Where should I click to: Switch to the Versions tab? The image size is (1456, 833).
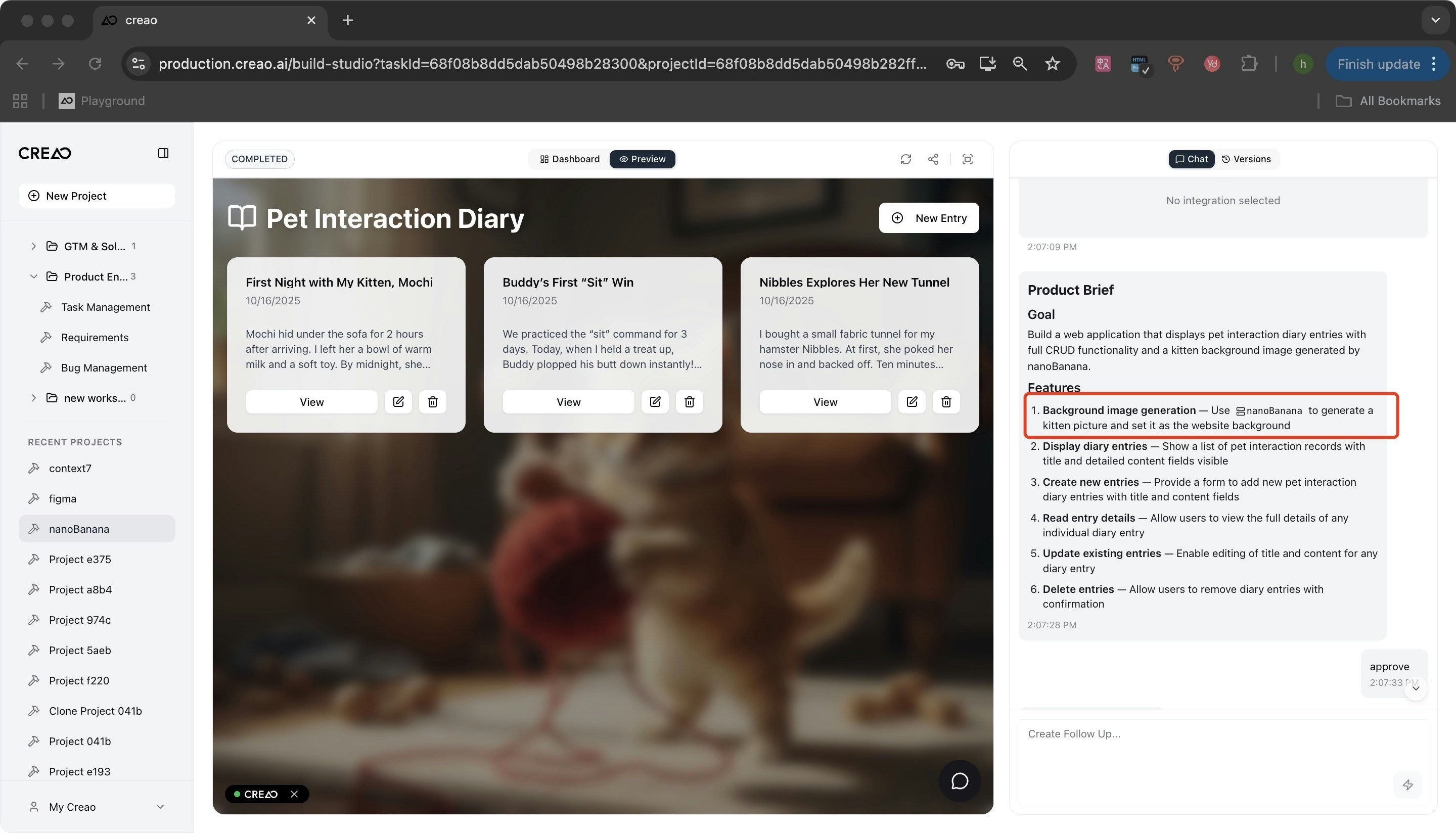click(x=1246, y=159)
